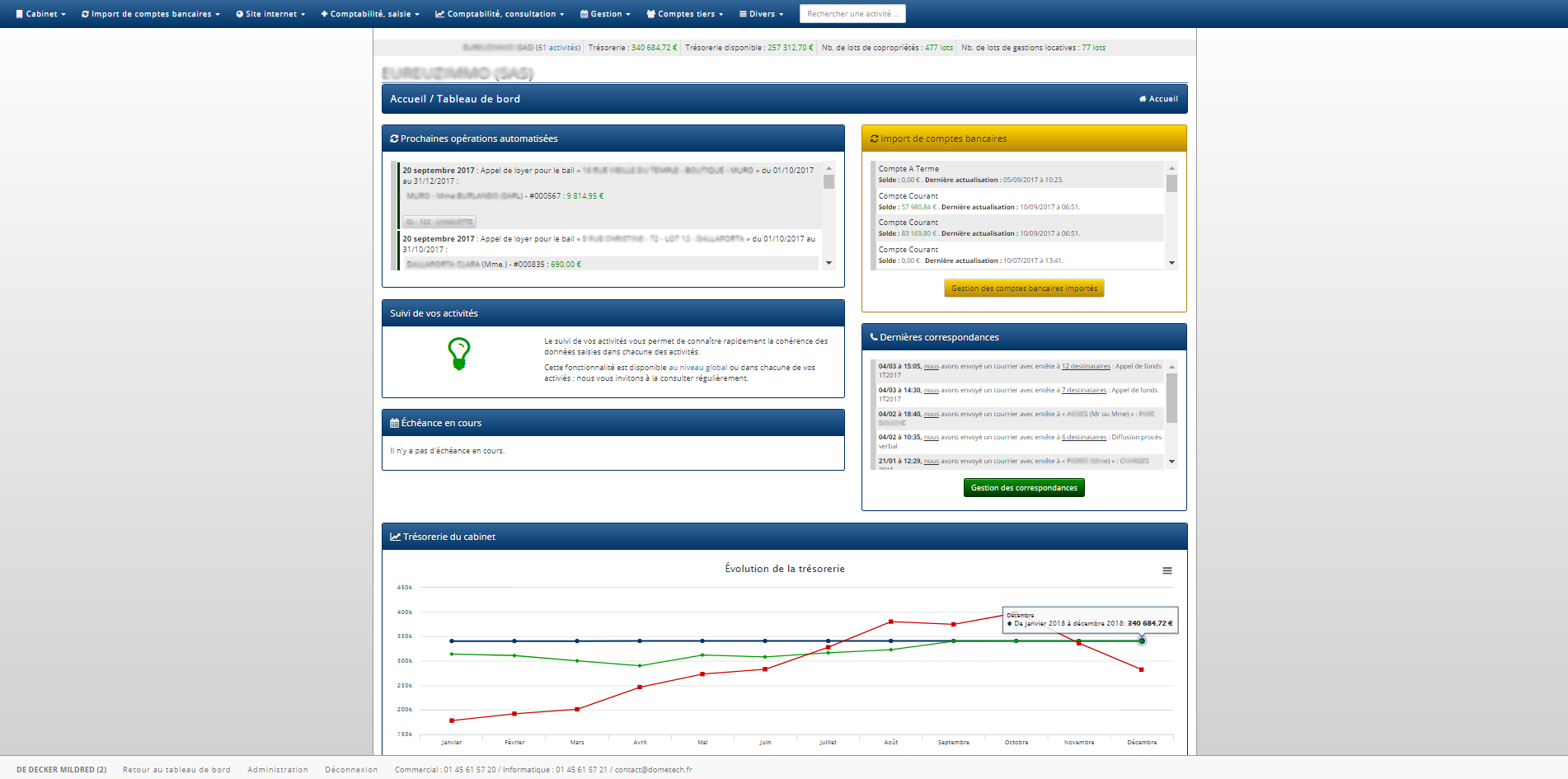Click the Divers list icon

tap(743, 14)
